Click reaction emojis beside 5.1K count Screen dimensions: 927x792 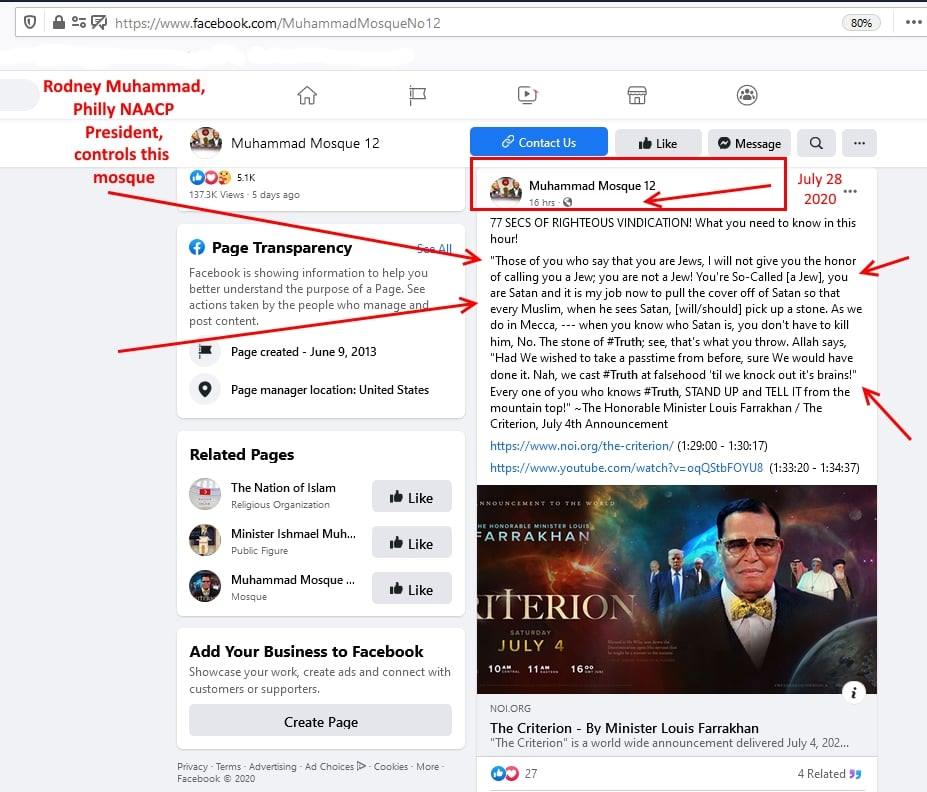pos(210,177)
